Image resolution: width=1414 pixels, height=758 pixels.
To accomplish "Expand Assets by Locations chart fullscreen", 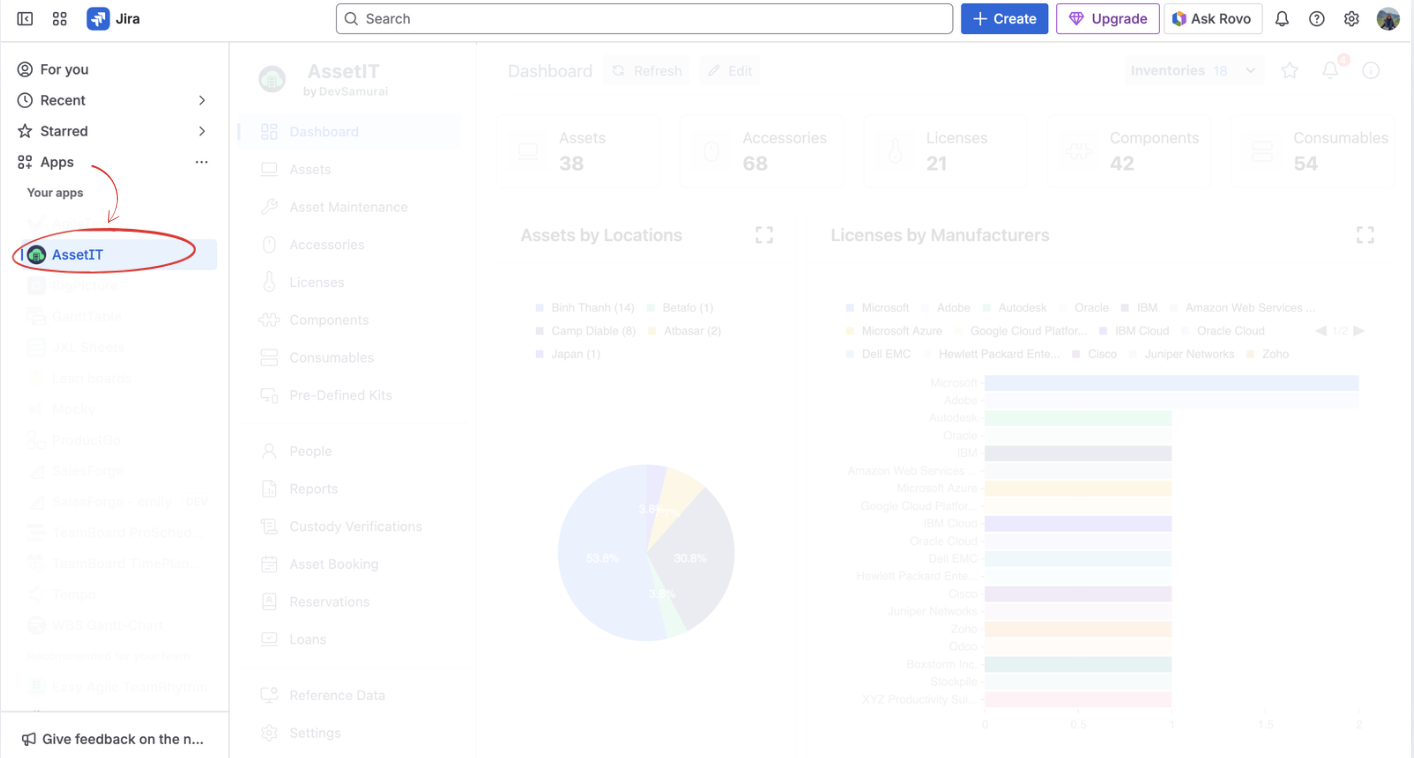I will 764,235.
